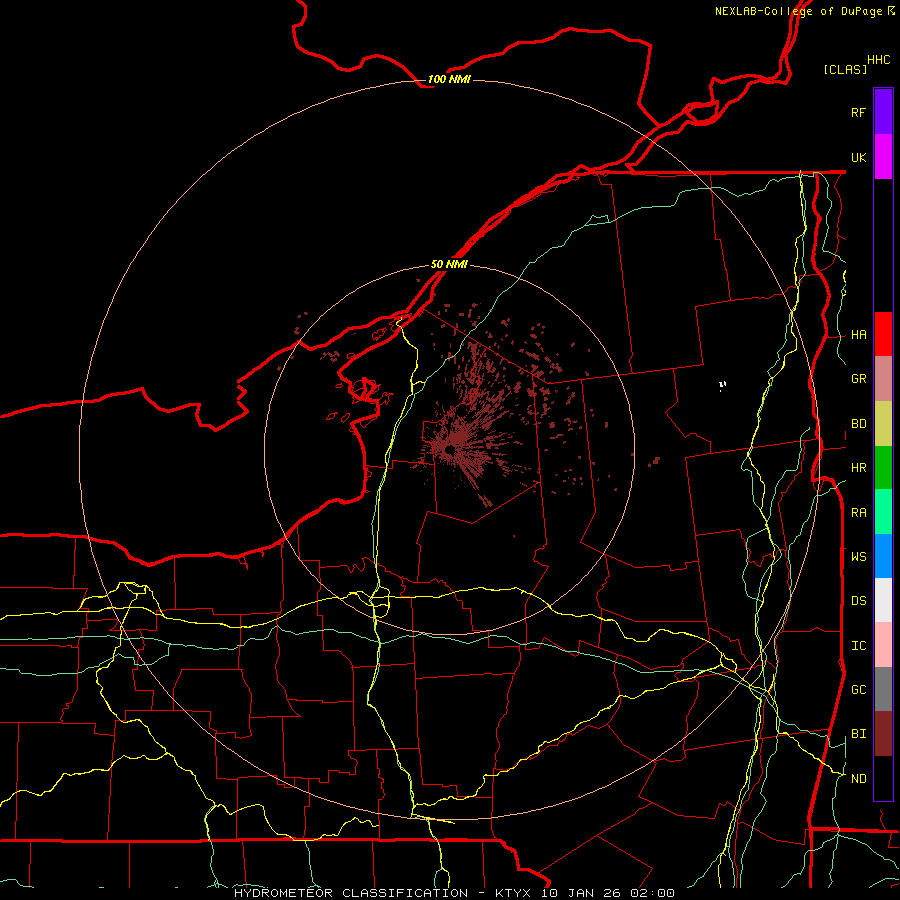Click the 'BI' legend label

(x=858, y=734)
